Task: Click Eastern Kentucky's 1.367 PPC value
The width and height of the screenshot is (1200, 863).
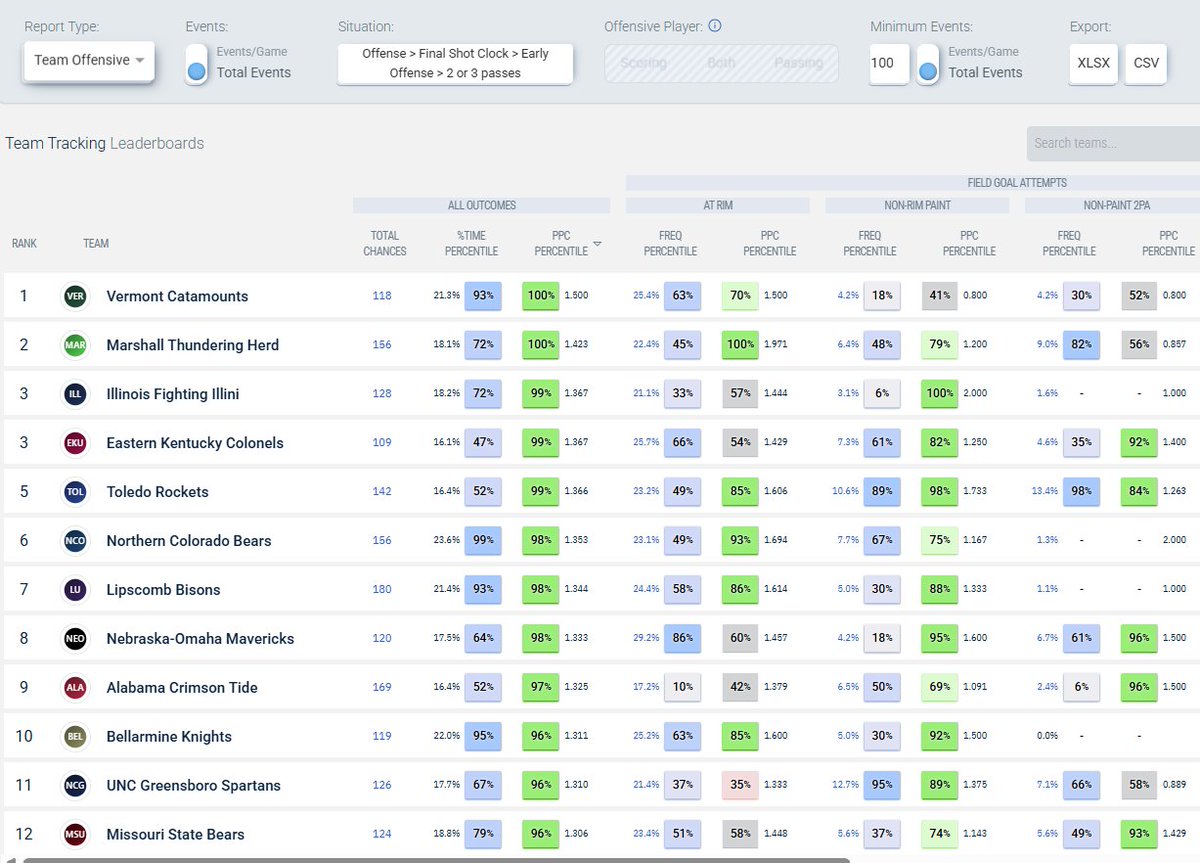Action: pos(576,443)
